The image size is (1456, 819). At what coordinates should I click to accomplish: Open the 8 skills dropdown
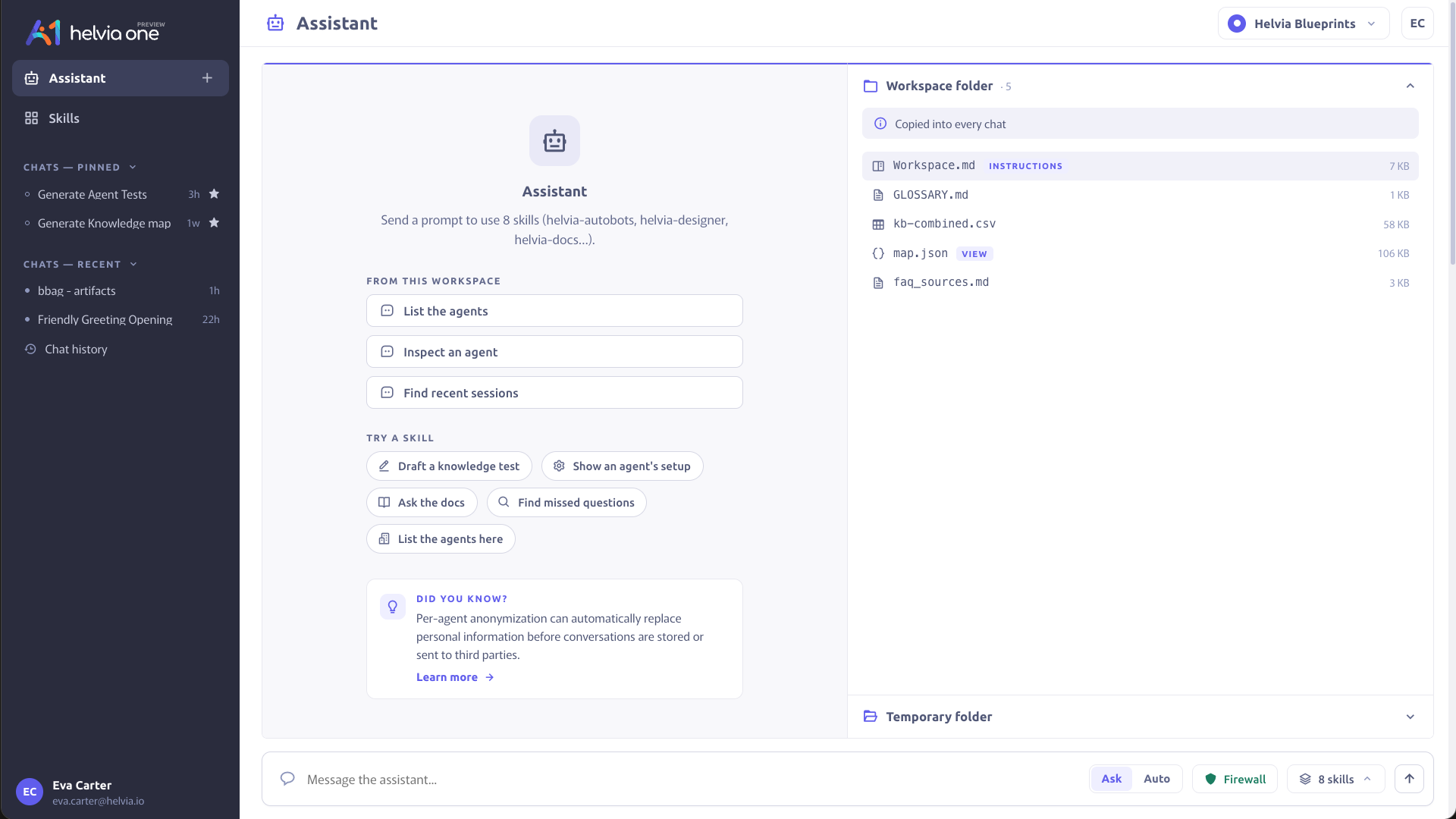click(x=1335, y=779)
